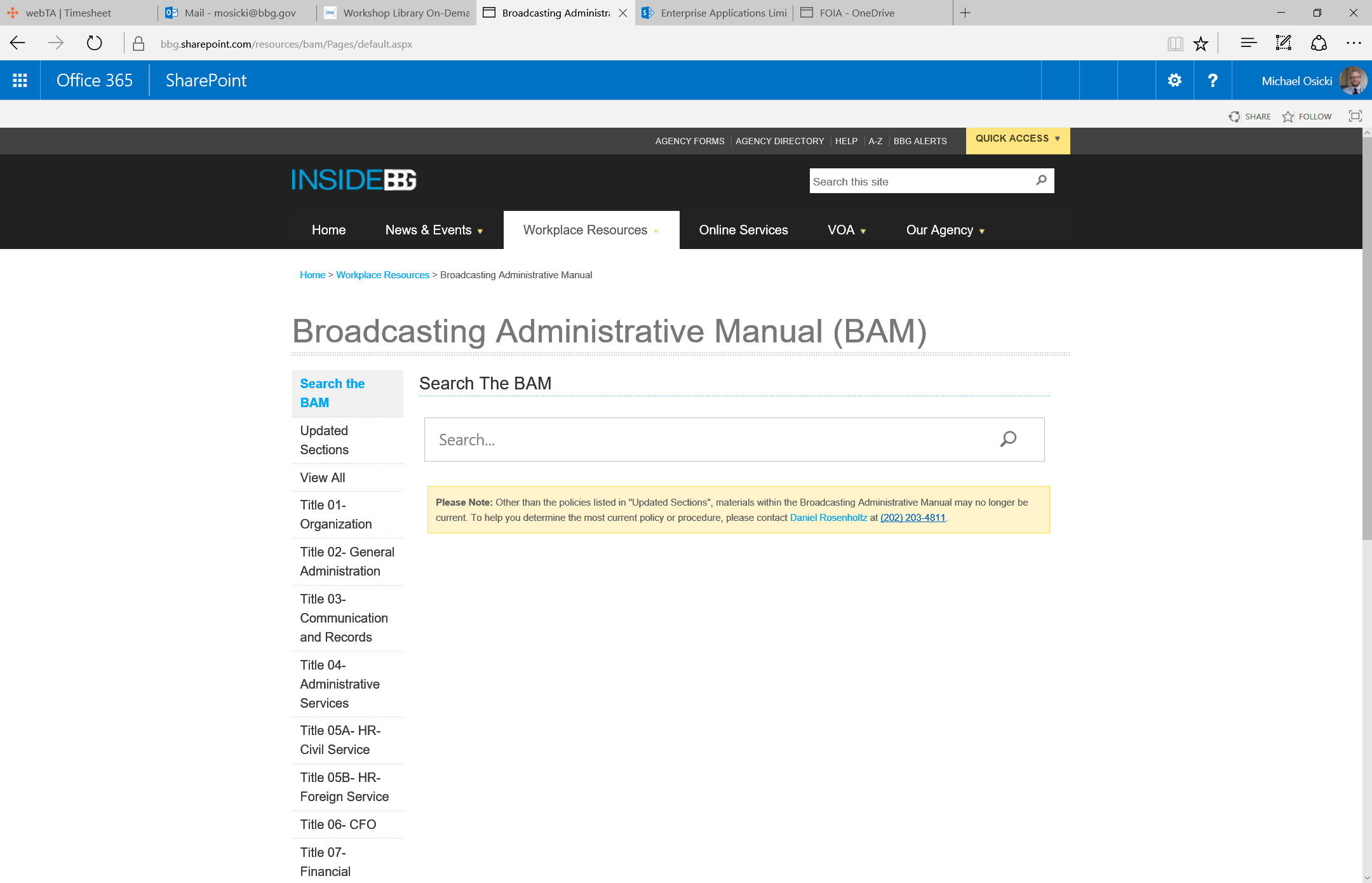Open Updated Sections sidebar item

[347, 440]
